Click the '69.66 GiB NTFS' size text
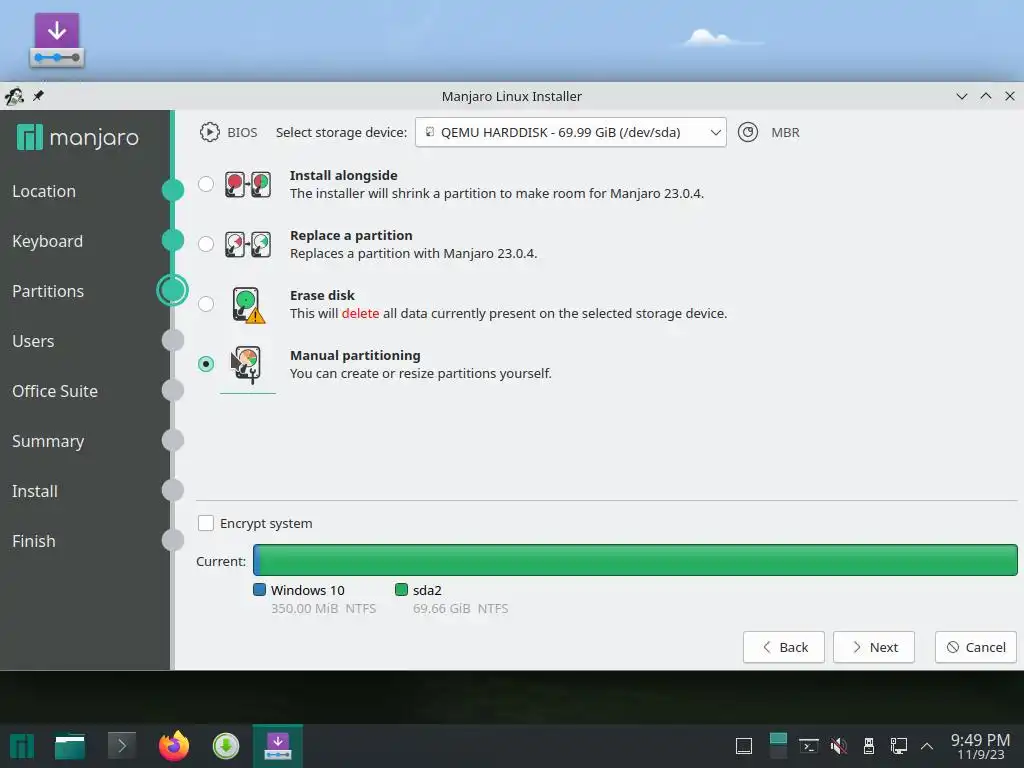The image size is (1024, 768). click(460, 609)
